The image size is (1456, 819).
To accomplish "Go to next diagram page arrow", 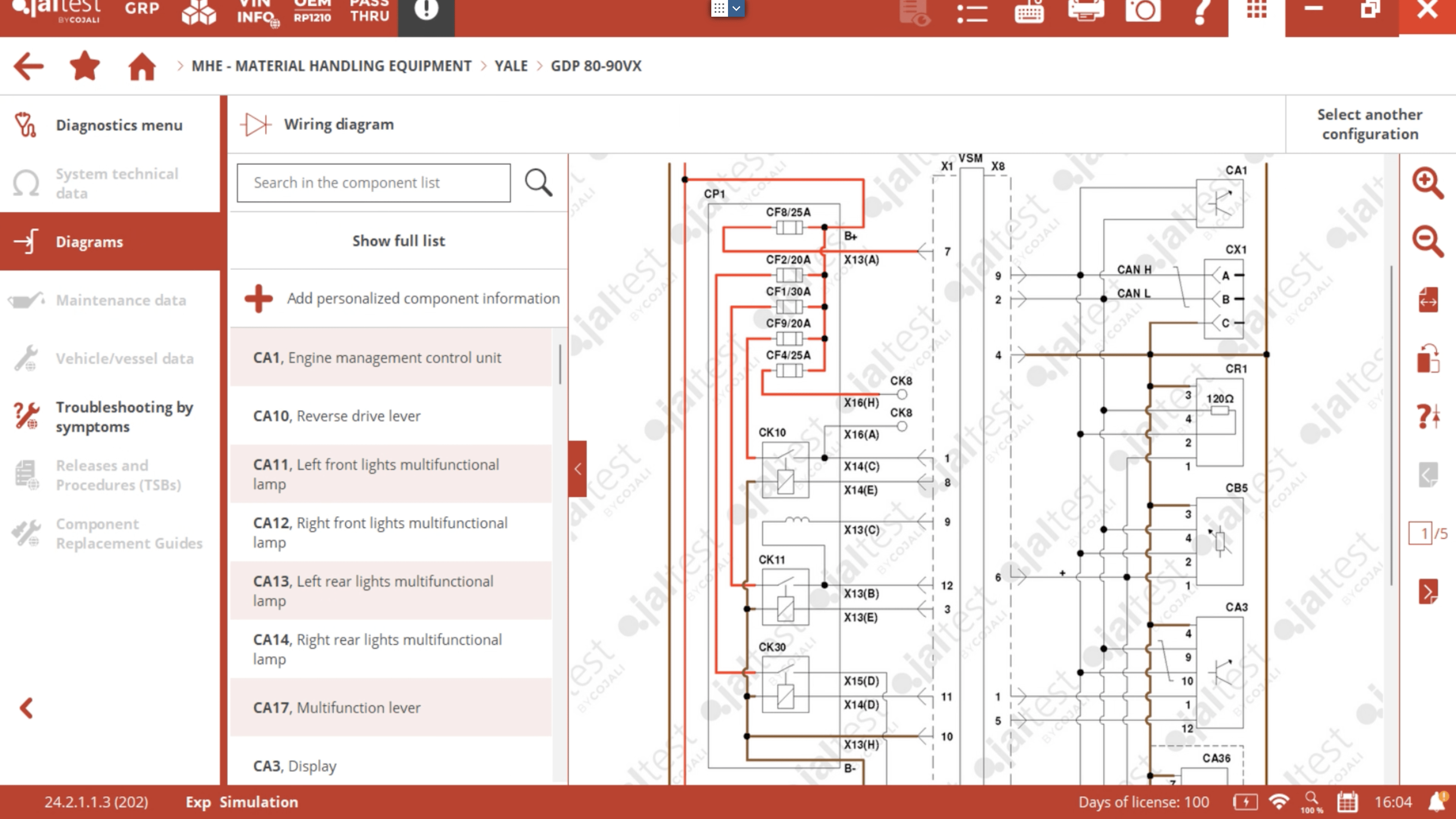I will click(1428, 592).
